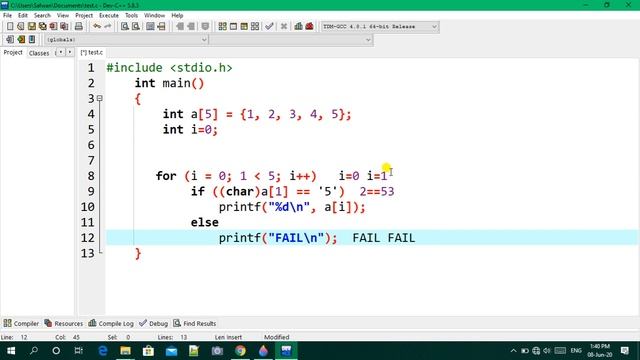This screenshot has height=360, width=640.
Task: Open the Window menu
Action: point(154,16)
